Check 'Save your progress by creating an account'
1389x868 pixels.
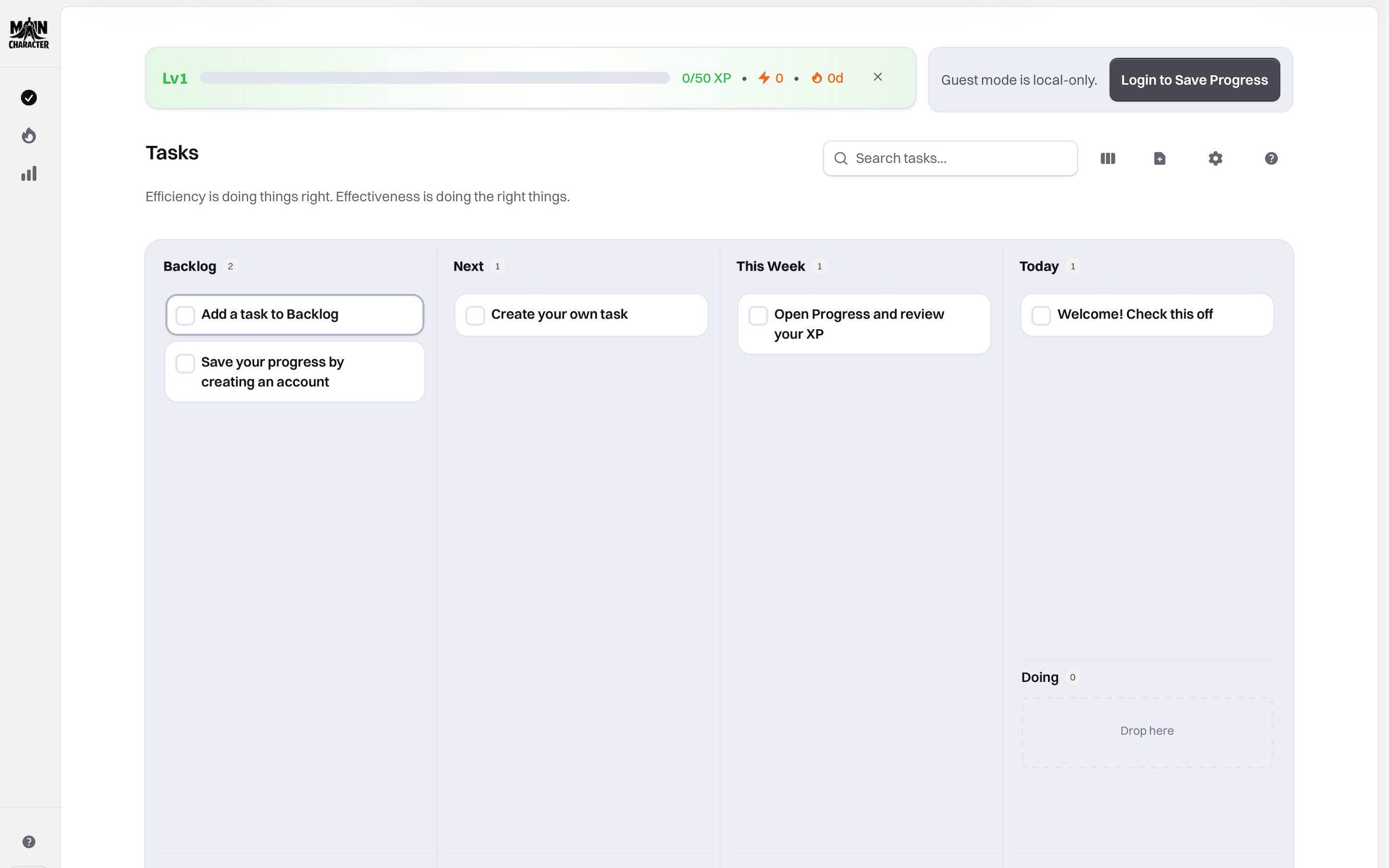(x=186, y=363)
